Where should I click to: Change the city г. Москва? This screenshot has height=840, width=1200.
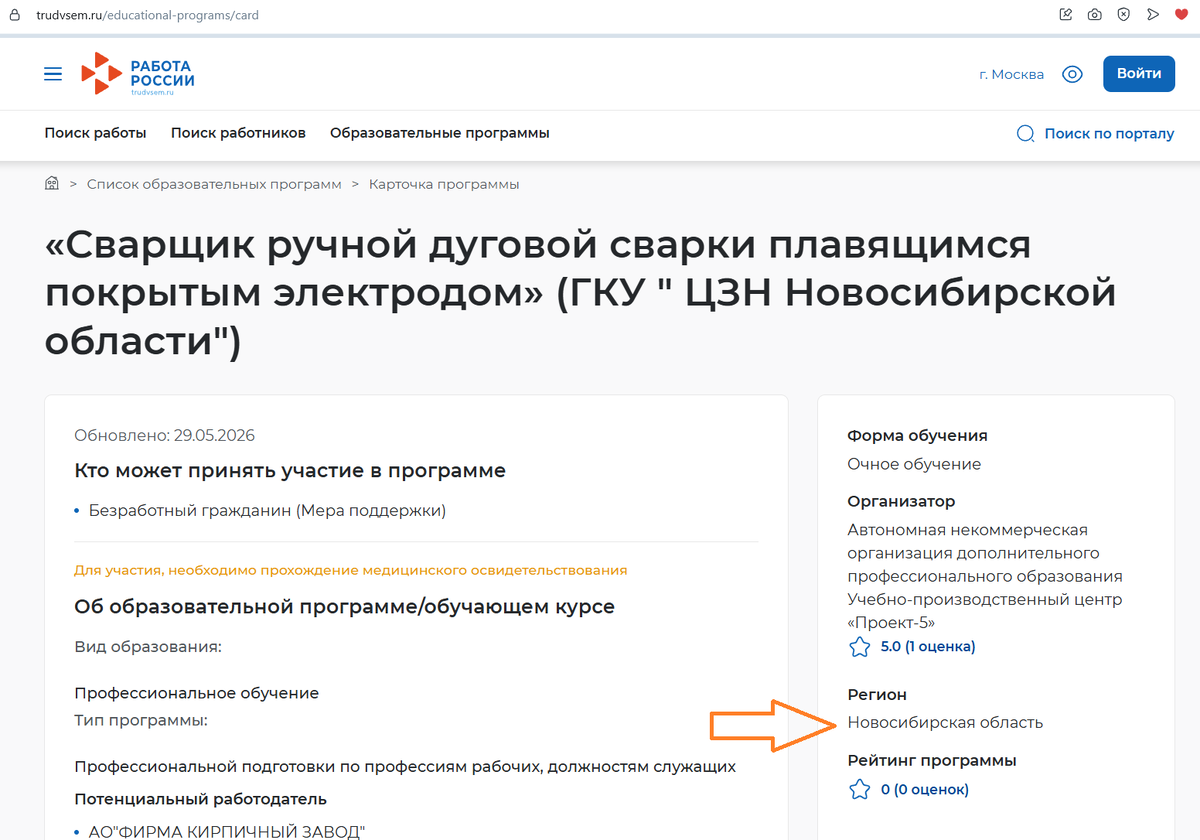(1011, 74)
